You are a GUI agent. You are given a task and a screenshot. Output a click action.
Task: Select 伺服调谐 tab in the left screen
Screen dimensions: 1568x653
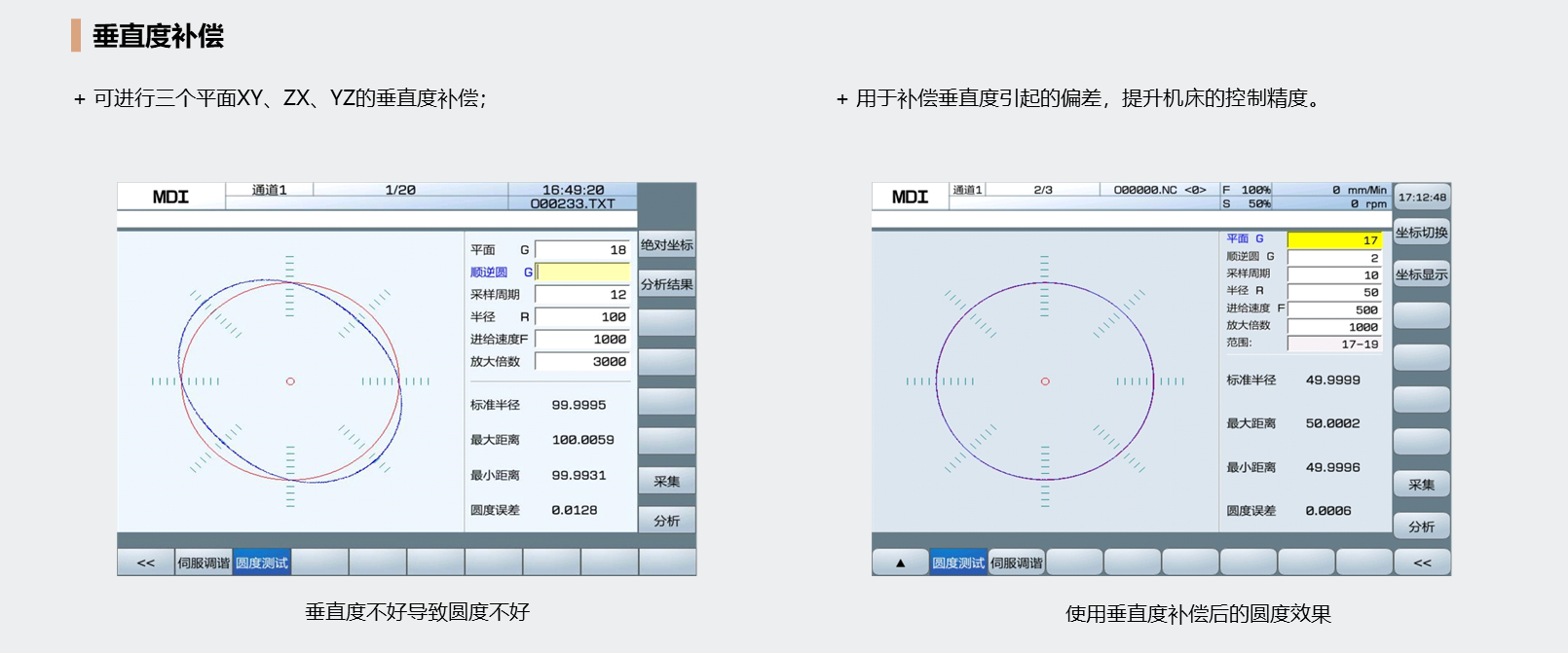204,562
